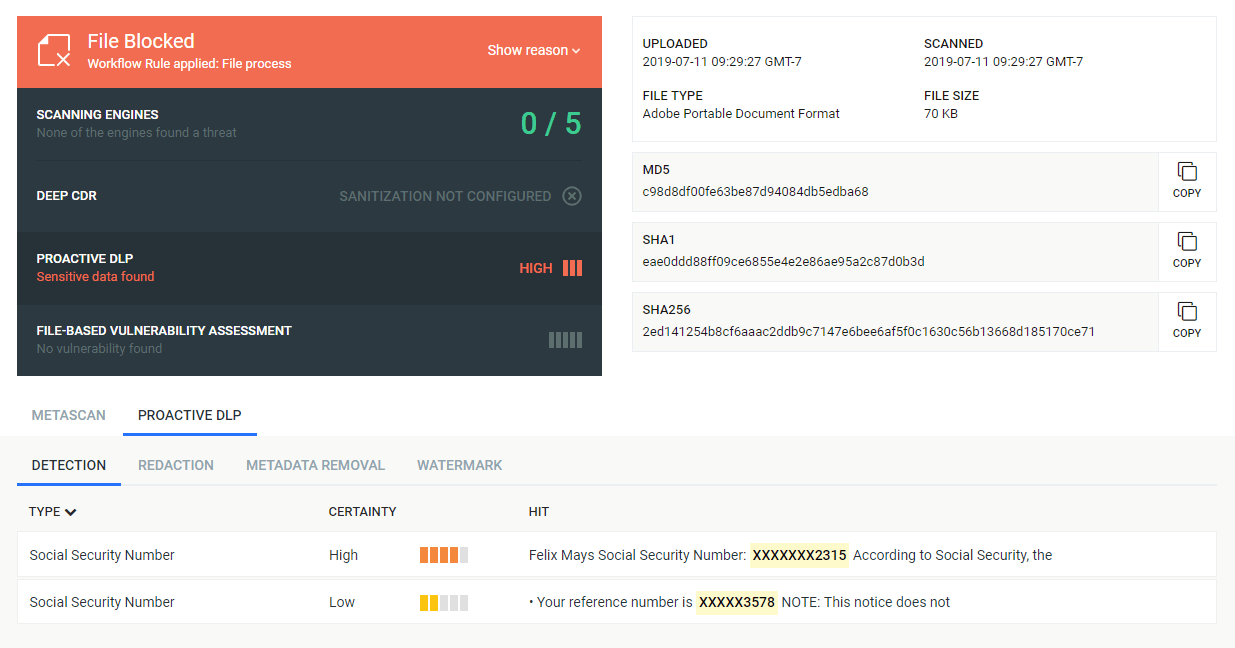Click the highlighted XXXXXXX2315 hit
Viewport: 1235px width, 648px height.
tap(799, 555)
